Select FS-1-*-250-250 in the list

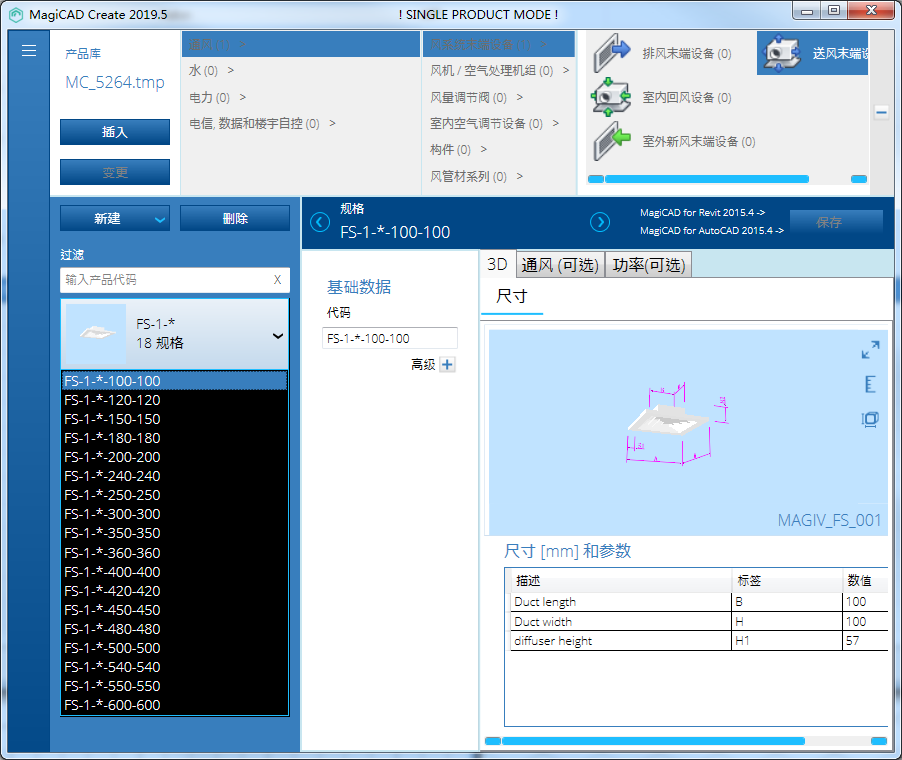pyautogui.click(x=174, y=495)
